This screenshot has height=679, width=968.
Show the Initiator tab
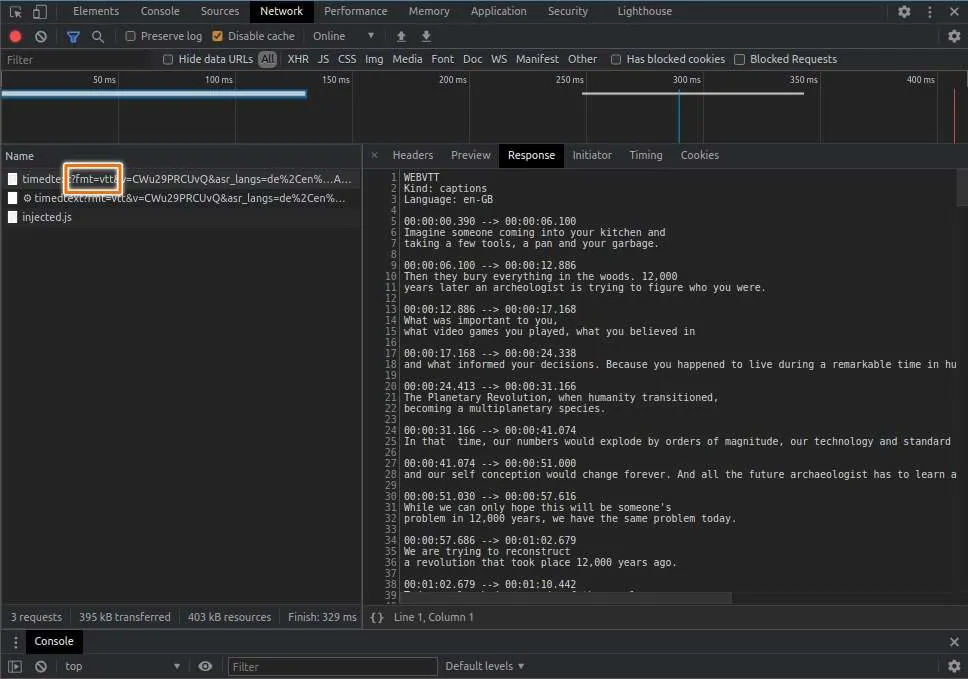[x=592, y=155]
